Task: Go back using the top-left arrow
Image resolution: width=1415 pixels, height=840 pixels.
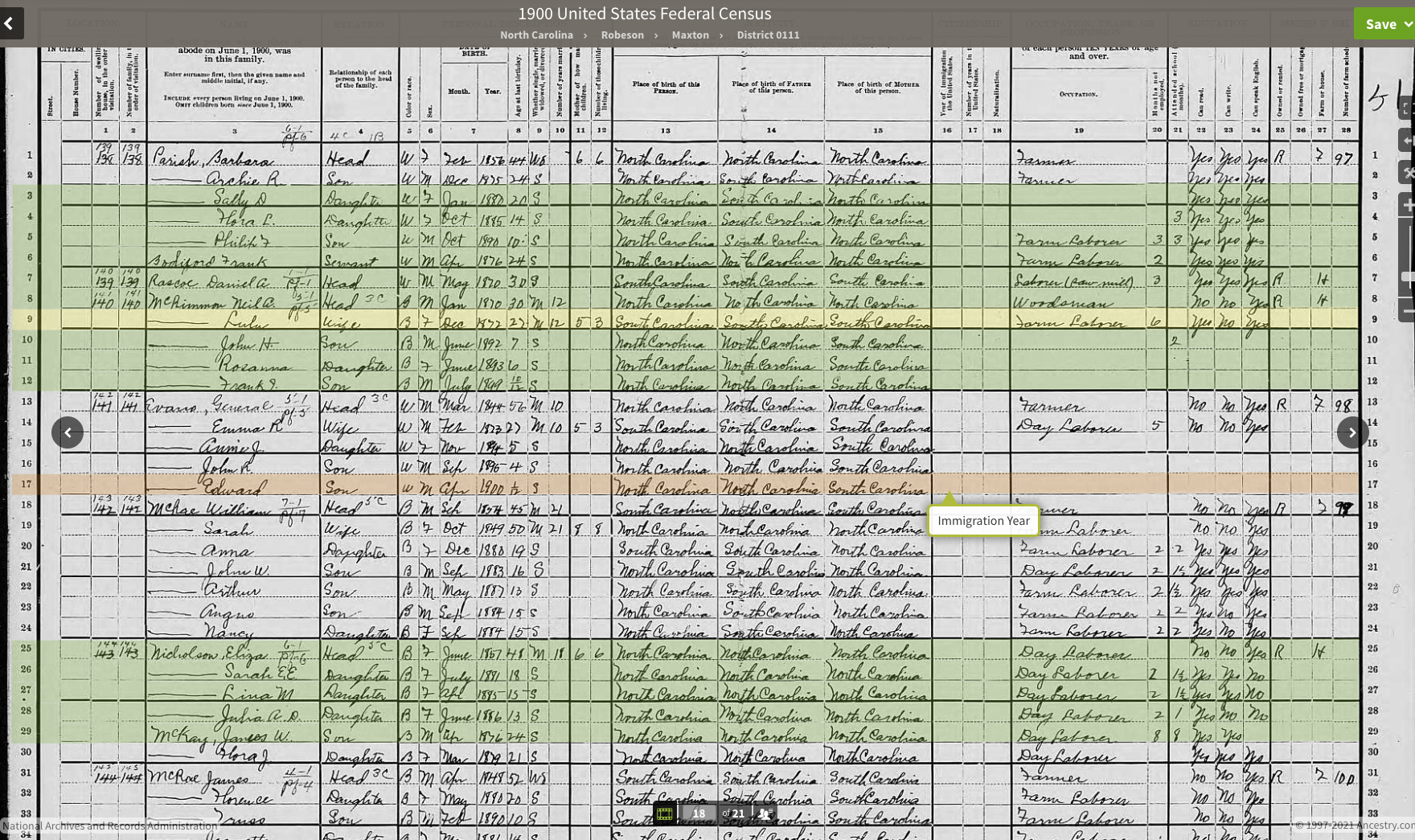Action: pyautogui.click(x=10, y=23)
